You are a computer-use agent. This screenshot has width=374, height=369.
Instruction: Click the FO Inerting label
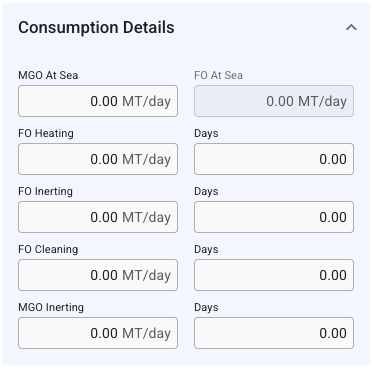[45, 191]
